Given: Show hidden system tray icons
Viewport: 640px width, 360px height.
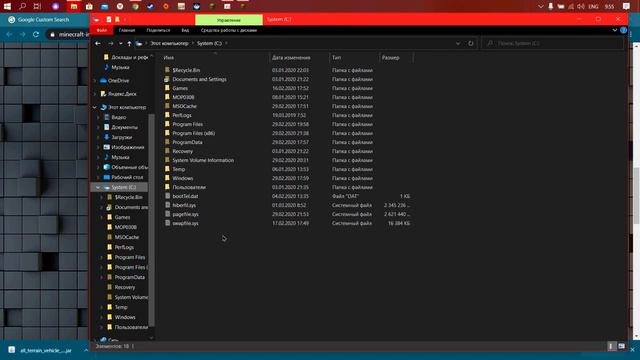Looking at the screenshot, I should [x=540, y=7].
